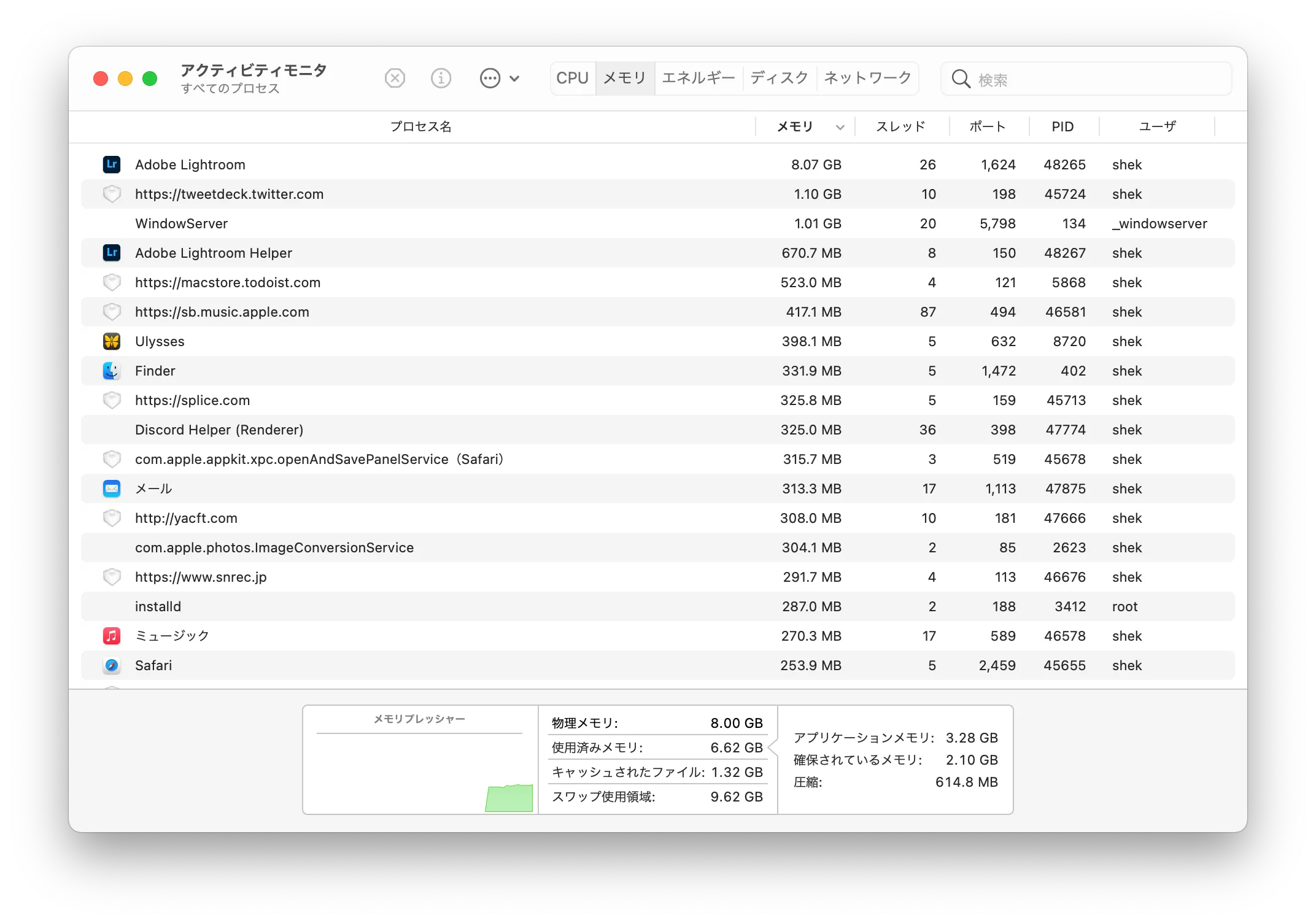Open process info with the i icon

coord(441,78)
